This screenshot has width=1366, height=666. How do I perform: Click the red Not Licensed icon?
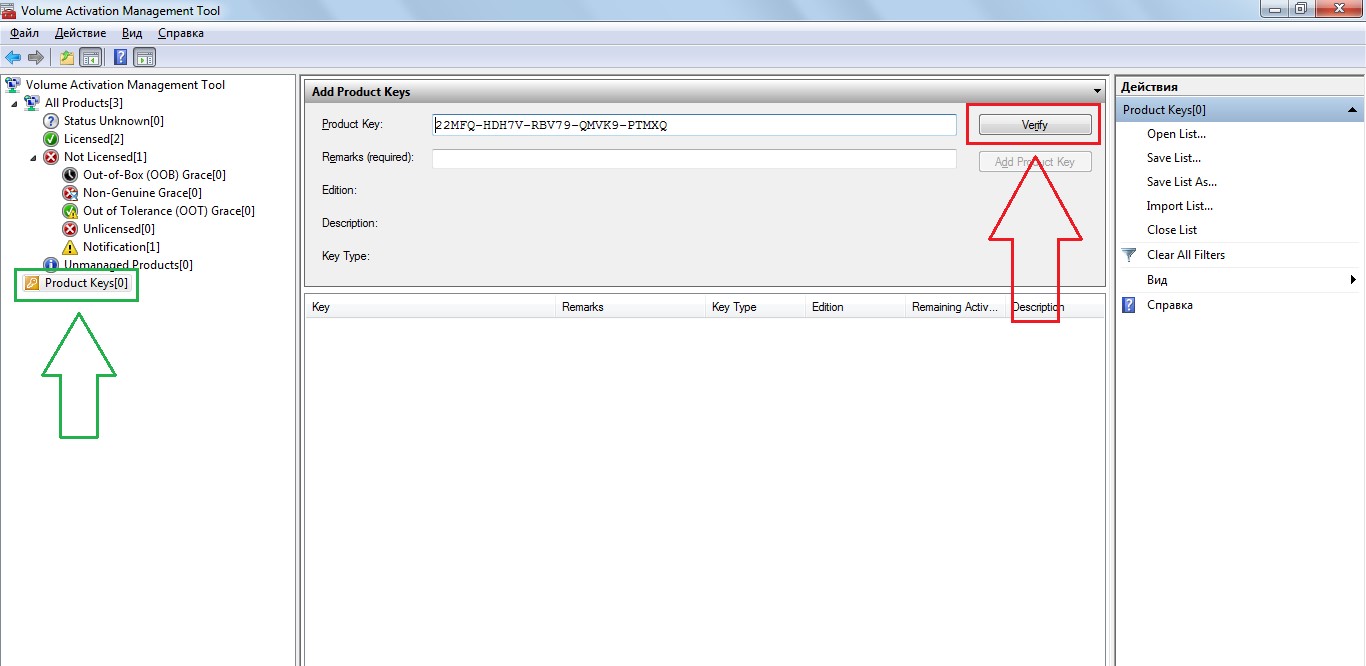51,157
